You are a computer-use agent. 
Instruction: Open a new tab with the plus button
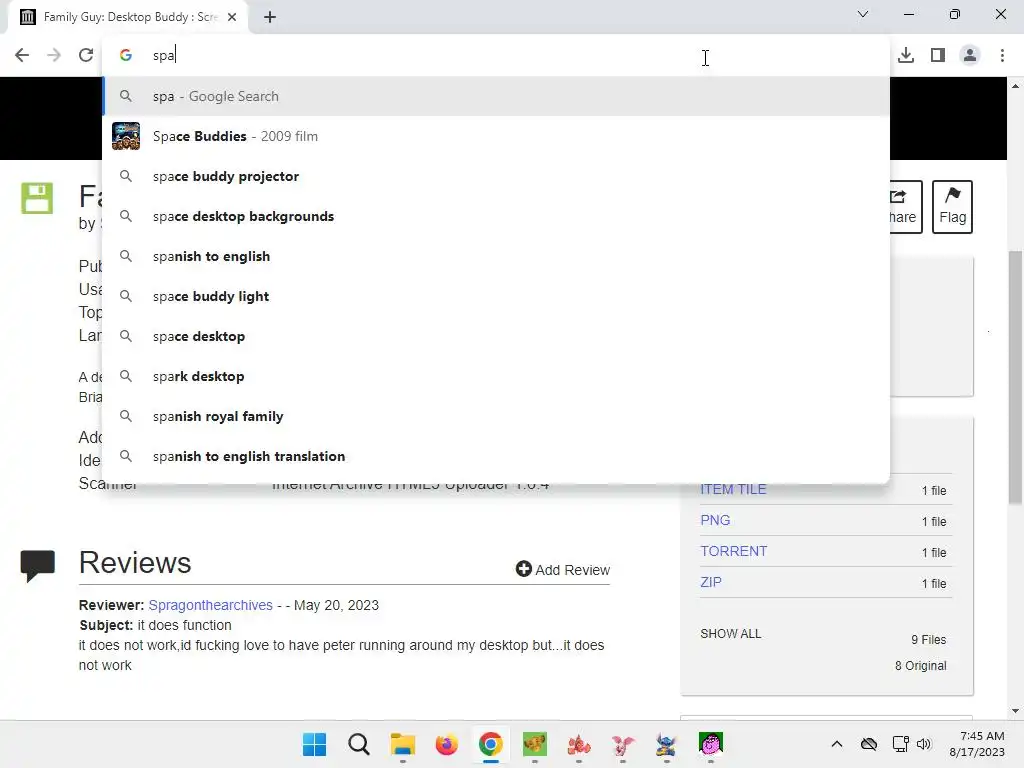point(270,17)
